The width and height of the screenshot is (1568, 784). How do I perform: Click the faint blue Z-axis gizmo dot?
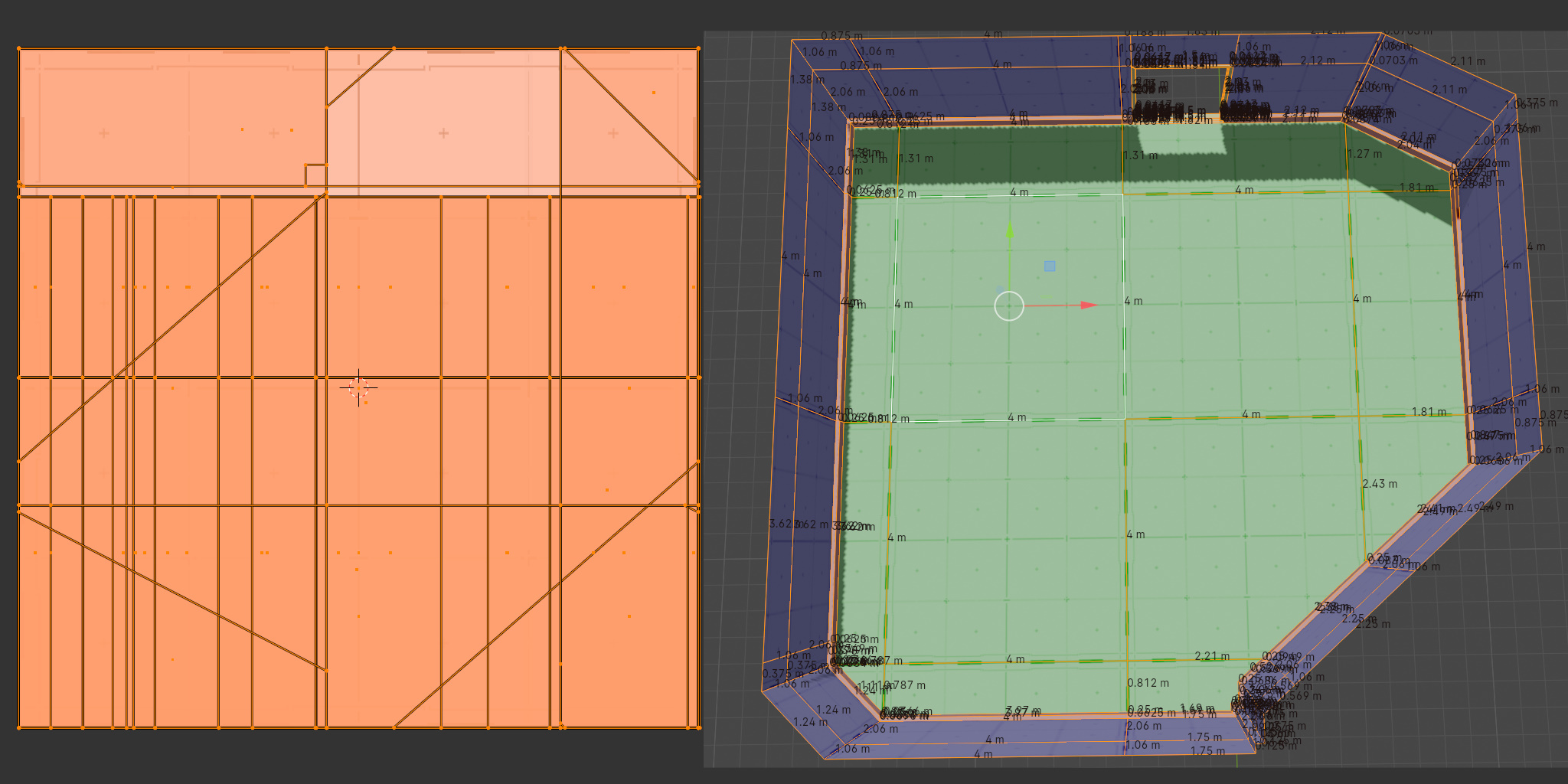[999, 289]
